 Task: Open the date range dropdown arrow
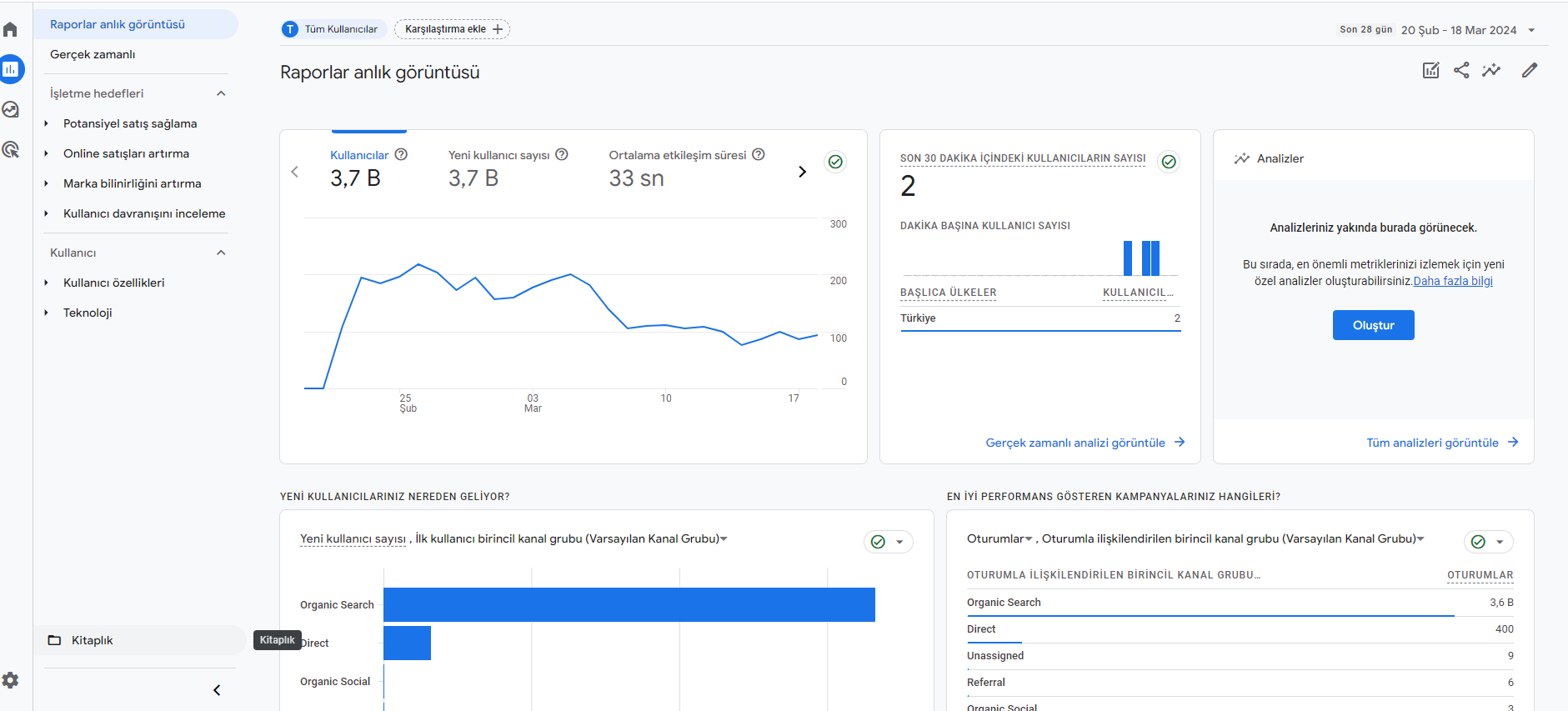[1531, 30]
